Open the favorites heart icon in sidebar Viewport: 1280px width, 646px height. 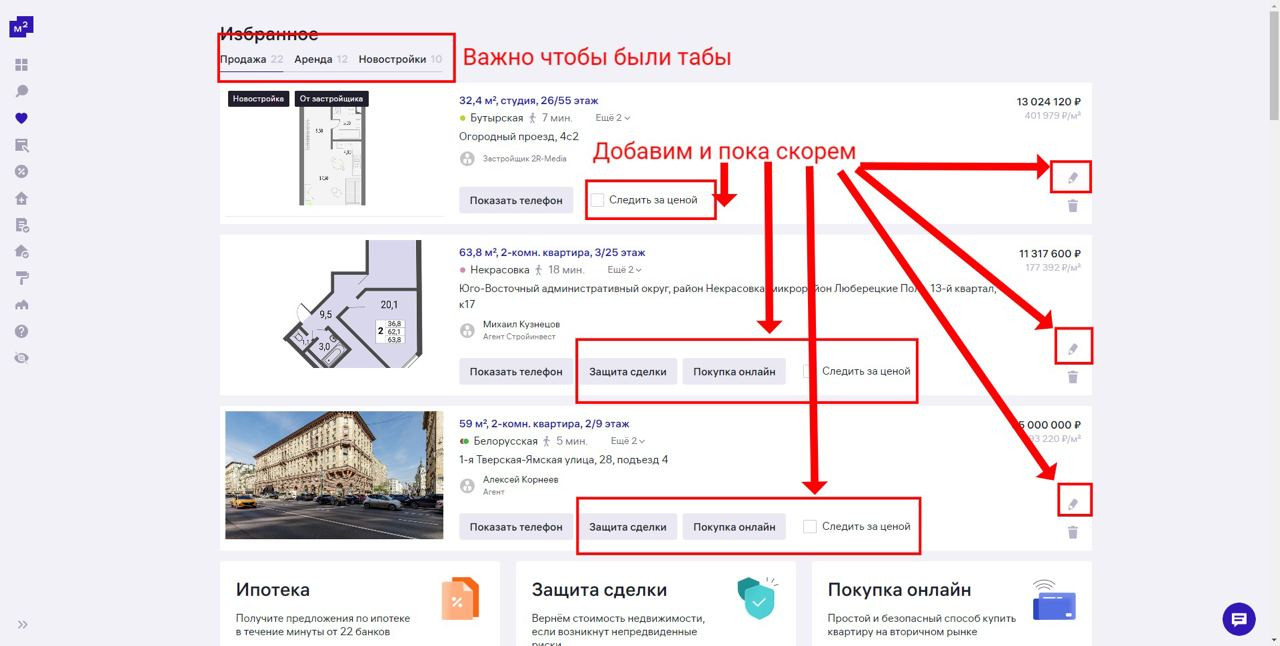(x=22, y=118)
